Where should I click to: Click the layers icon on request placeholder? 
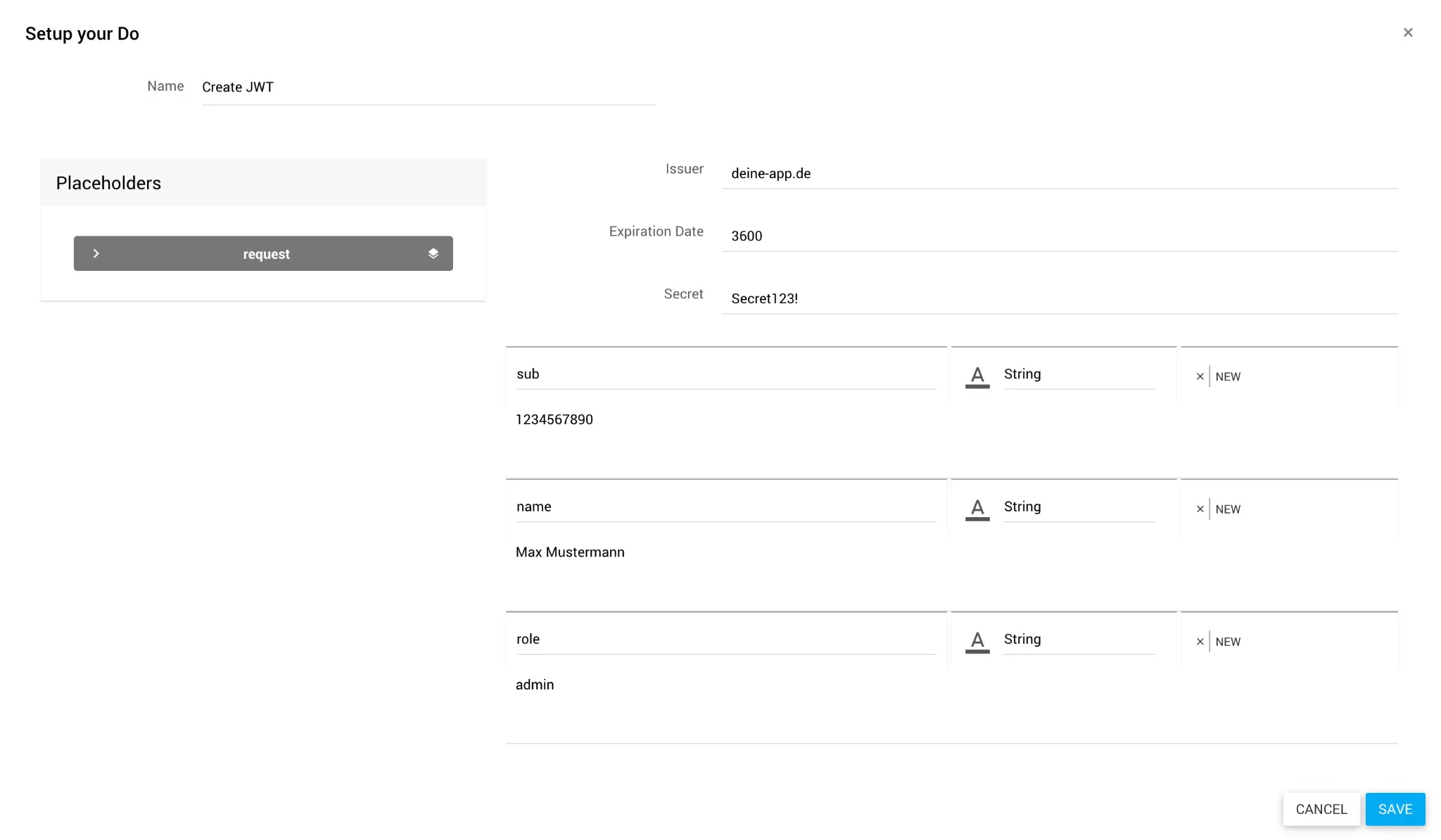click(x=433, y=253)
